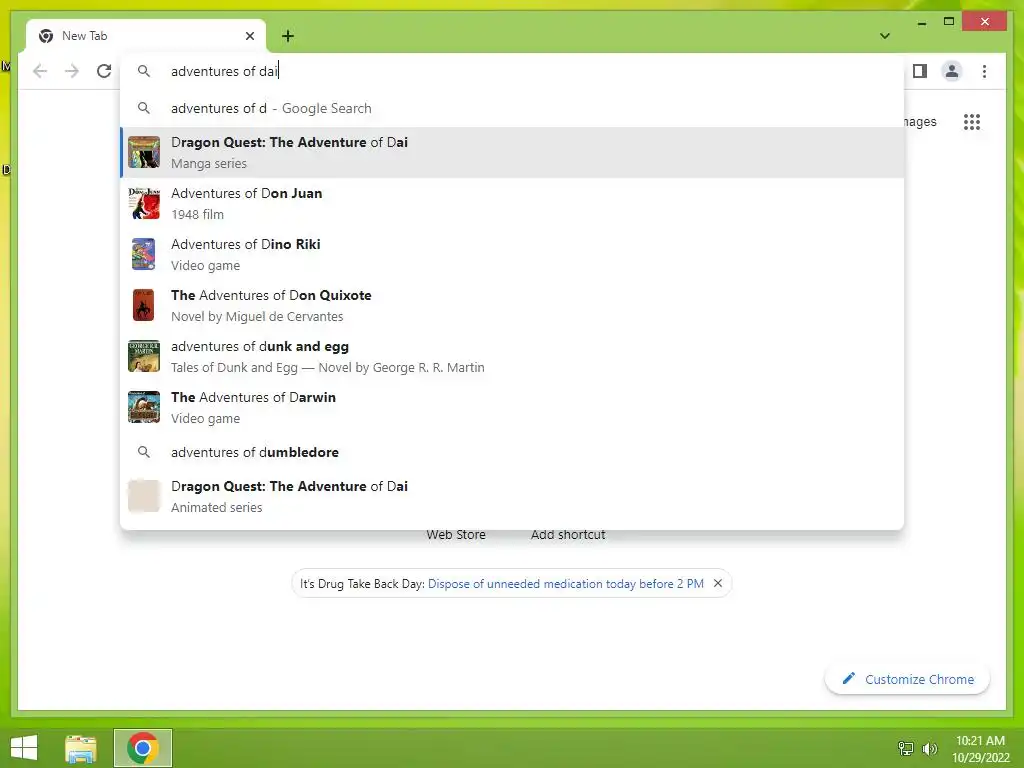Click the Customize Chrome button
Screen dimensions: 1024x768
[908, 679]
